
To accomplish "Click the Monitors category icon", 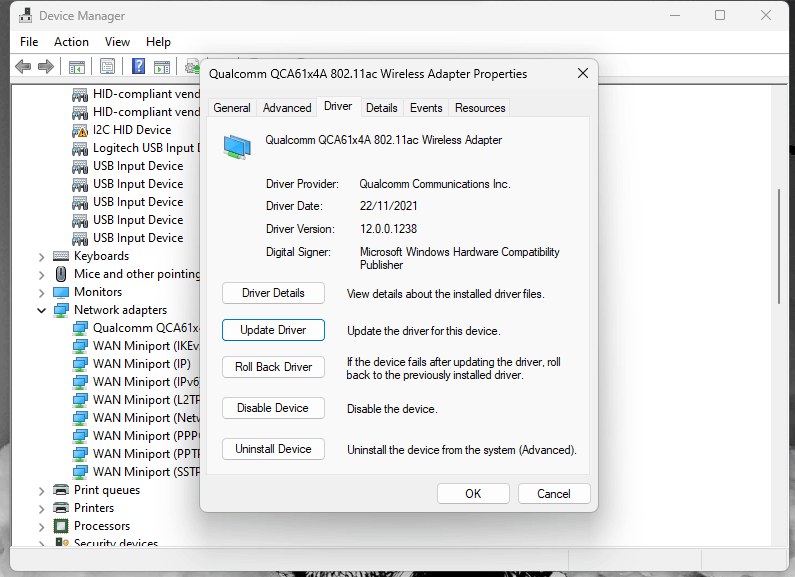I will (x=61, y=292).
